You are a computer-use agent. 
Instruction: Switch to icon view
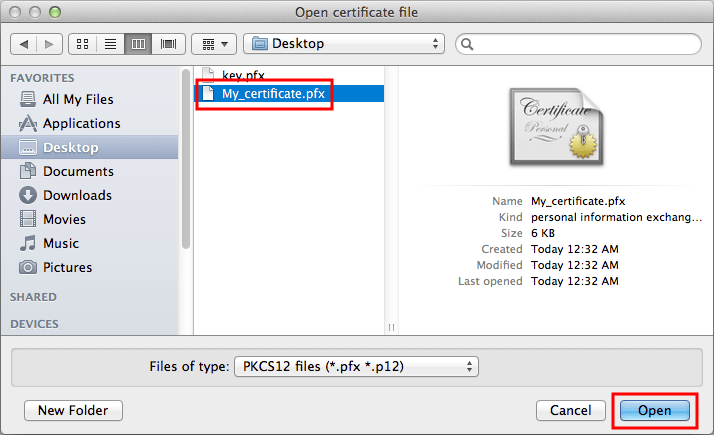[x=82, y=44]
